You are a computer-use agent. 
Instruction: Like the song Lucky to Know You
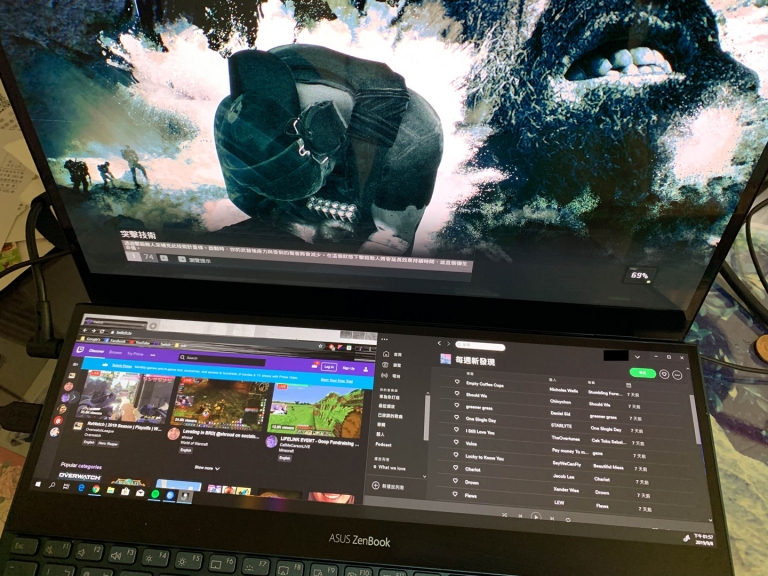[456, 455]
